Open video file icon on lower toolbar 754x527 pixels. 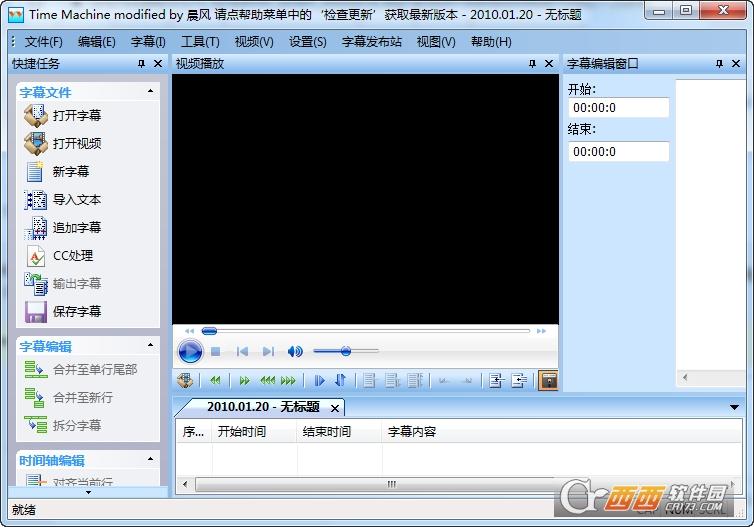tap(185, 381)
